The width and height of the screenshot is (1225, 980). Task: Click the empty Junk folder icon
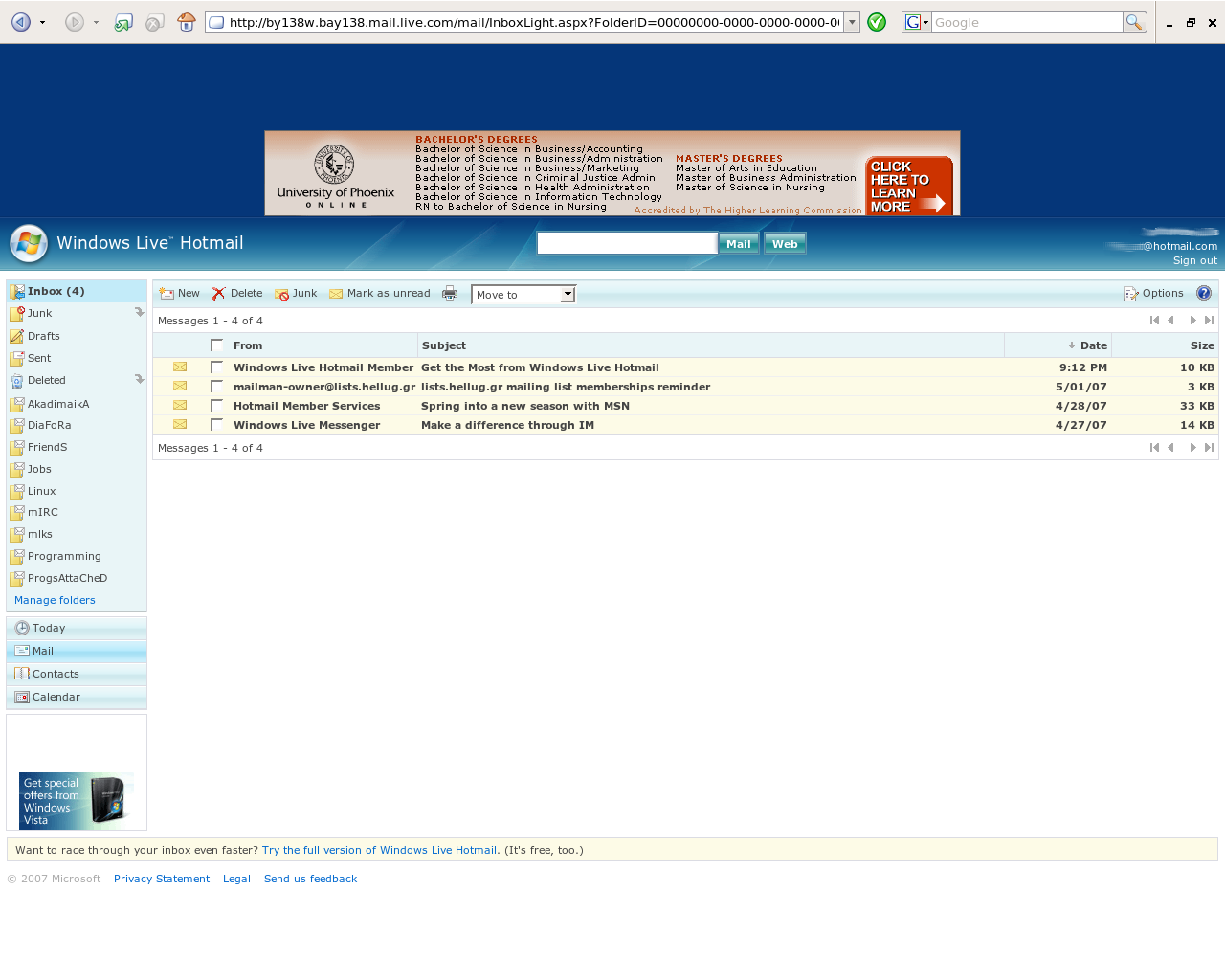[139, 313]
